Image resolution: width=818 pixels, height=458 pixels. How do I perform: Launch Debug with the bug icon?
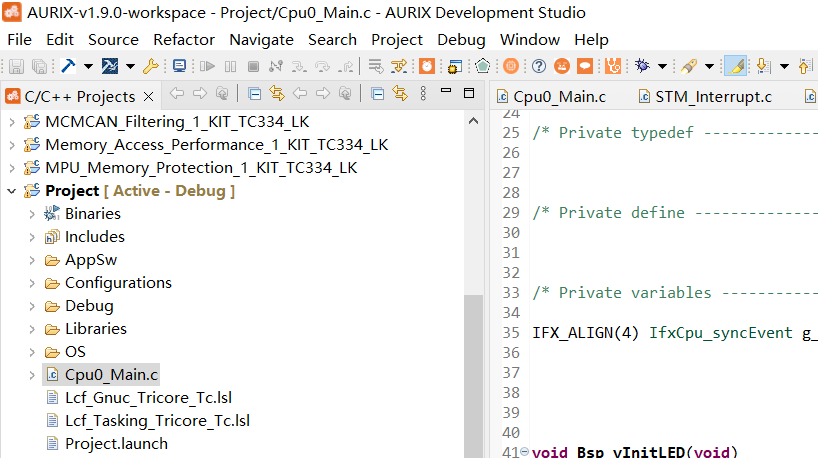[642, 66]
